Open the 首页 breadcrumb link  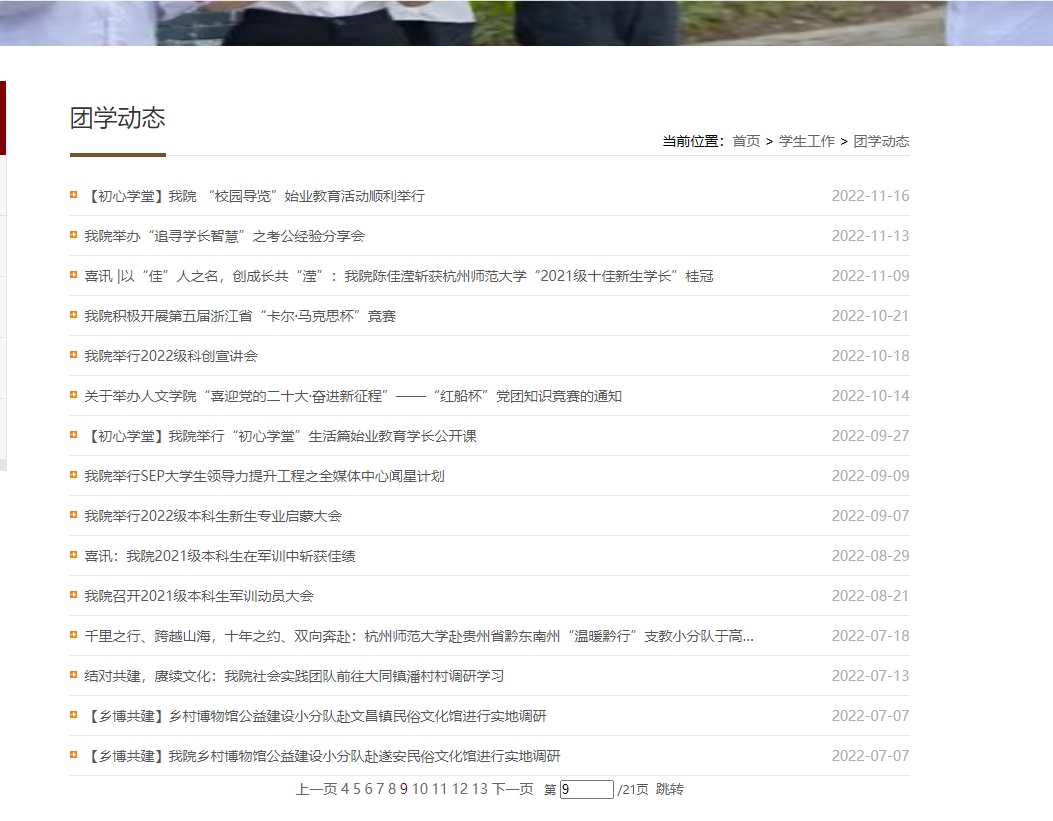[x=748, y=141]
